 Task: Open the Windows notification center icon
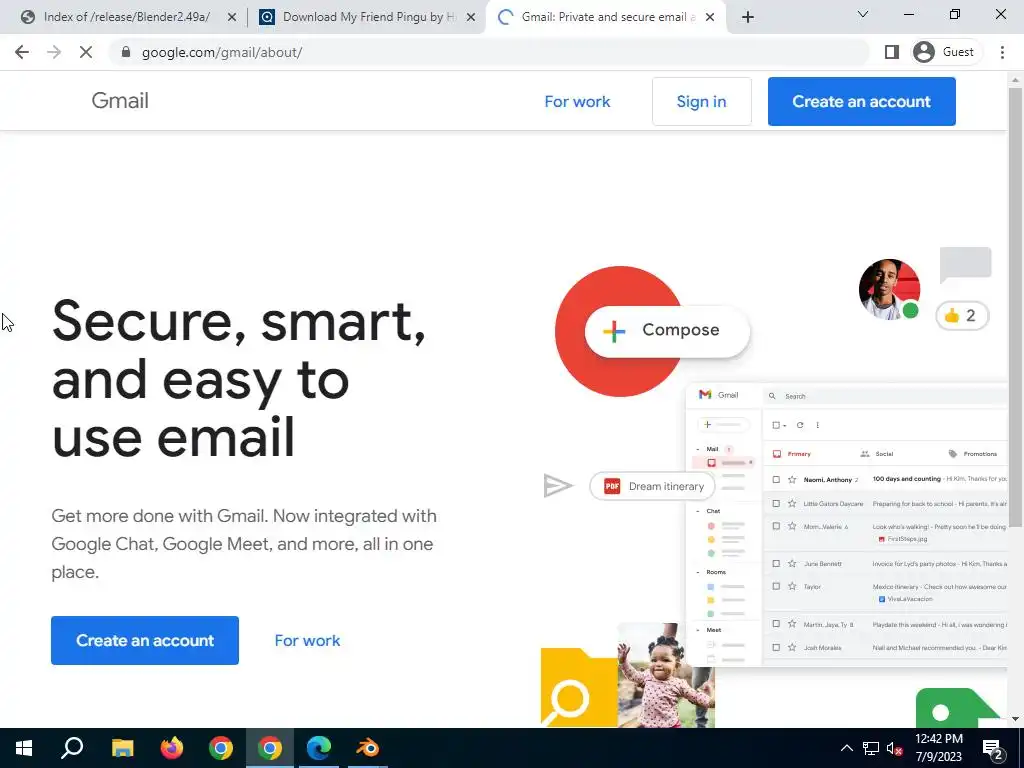993,748
